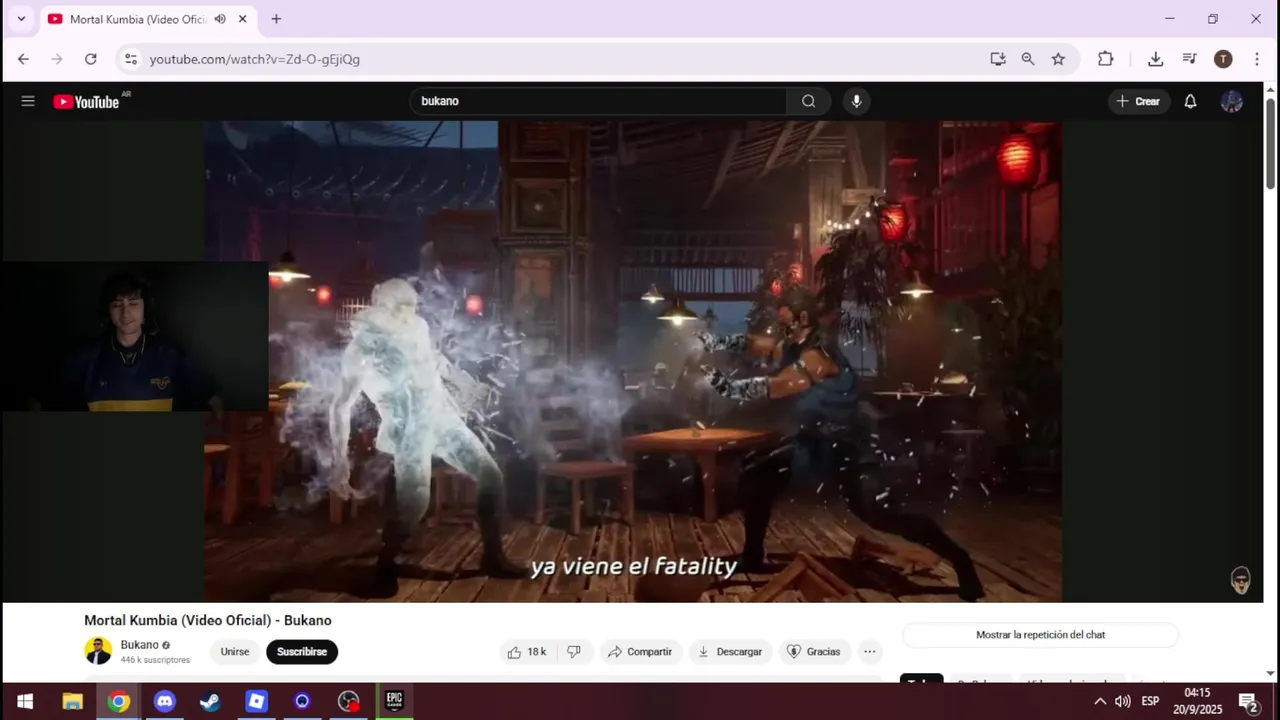Open the system volume control

[x=1123, y=701]
